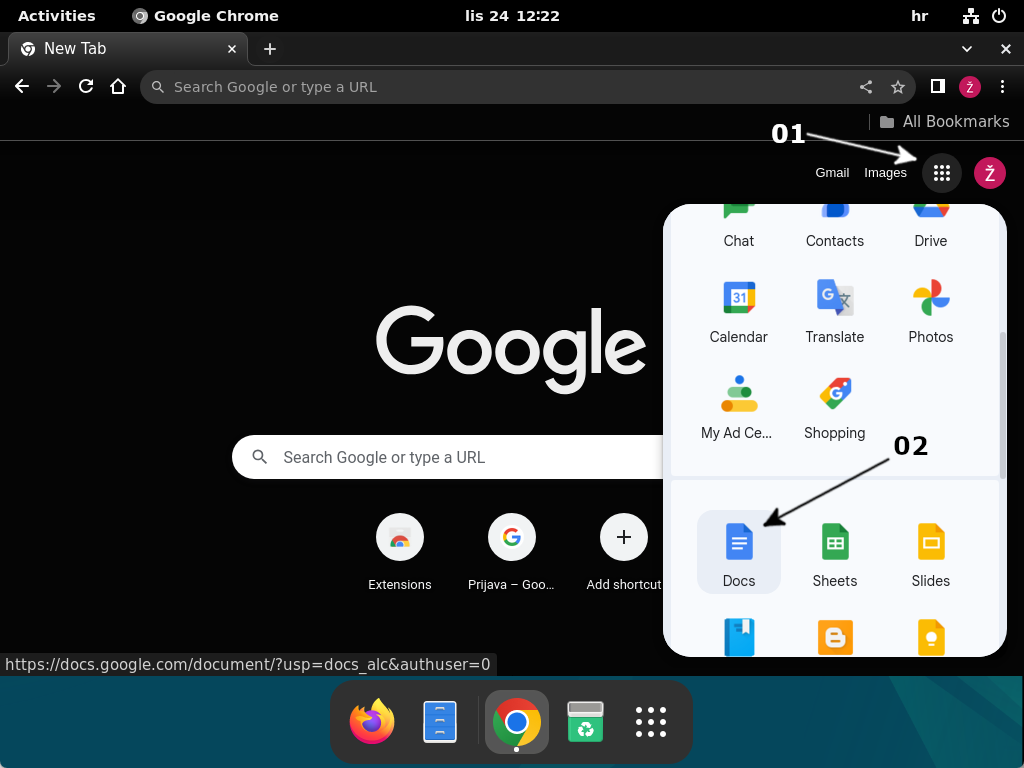1024x768 pixels.
Task: Open a new tab with plus button
Action: 270,49
